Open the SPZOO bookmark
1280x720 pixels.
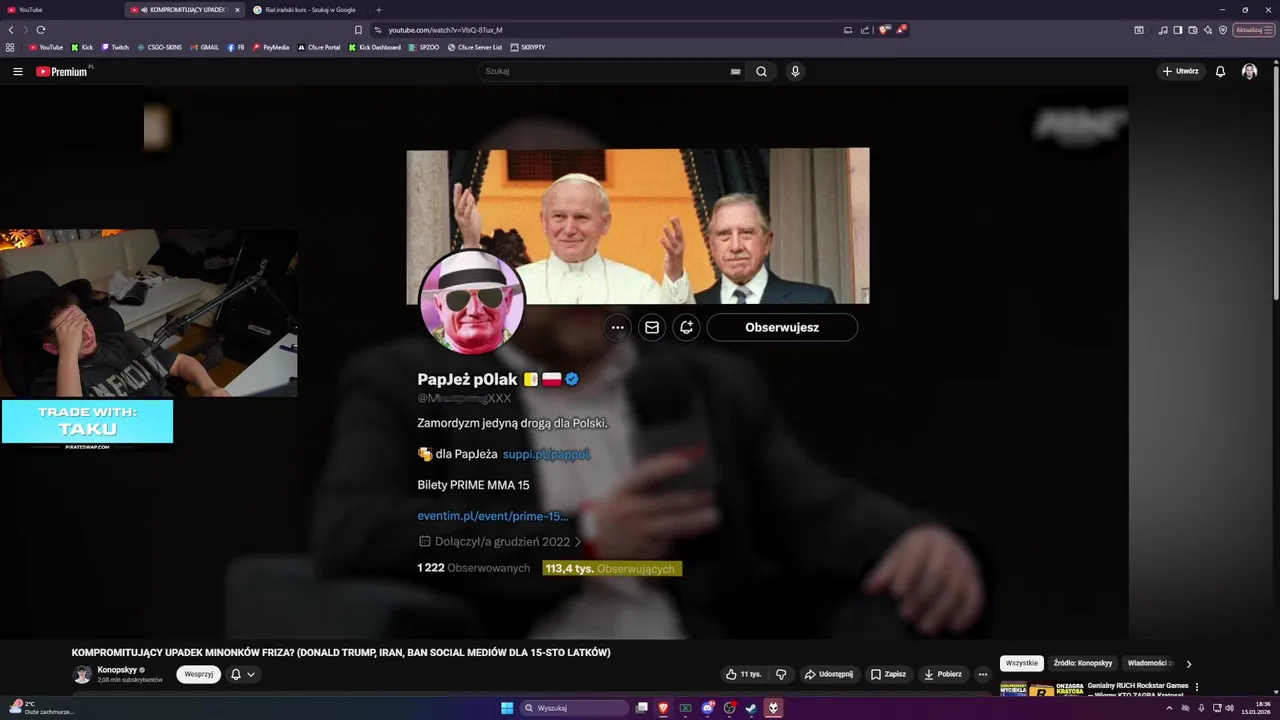[x=424, y=47]
